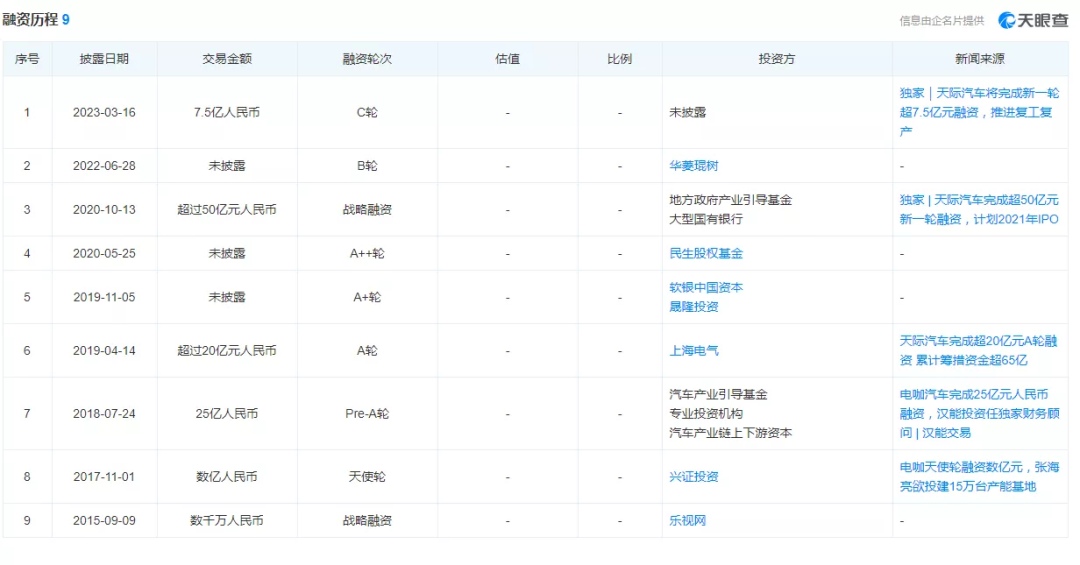Select the date cell 2015-09-09
Screen dimensions: 1080x565
click(x=104, y=520)
